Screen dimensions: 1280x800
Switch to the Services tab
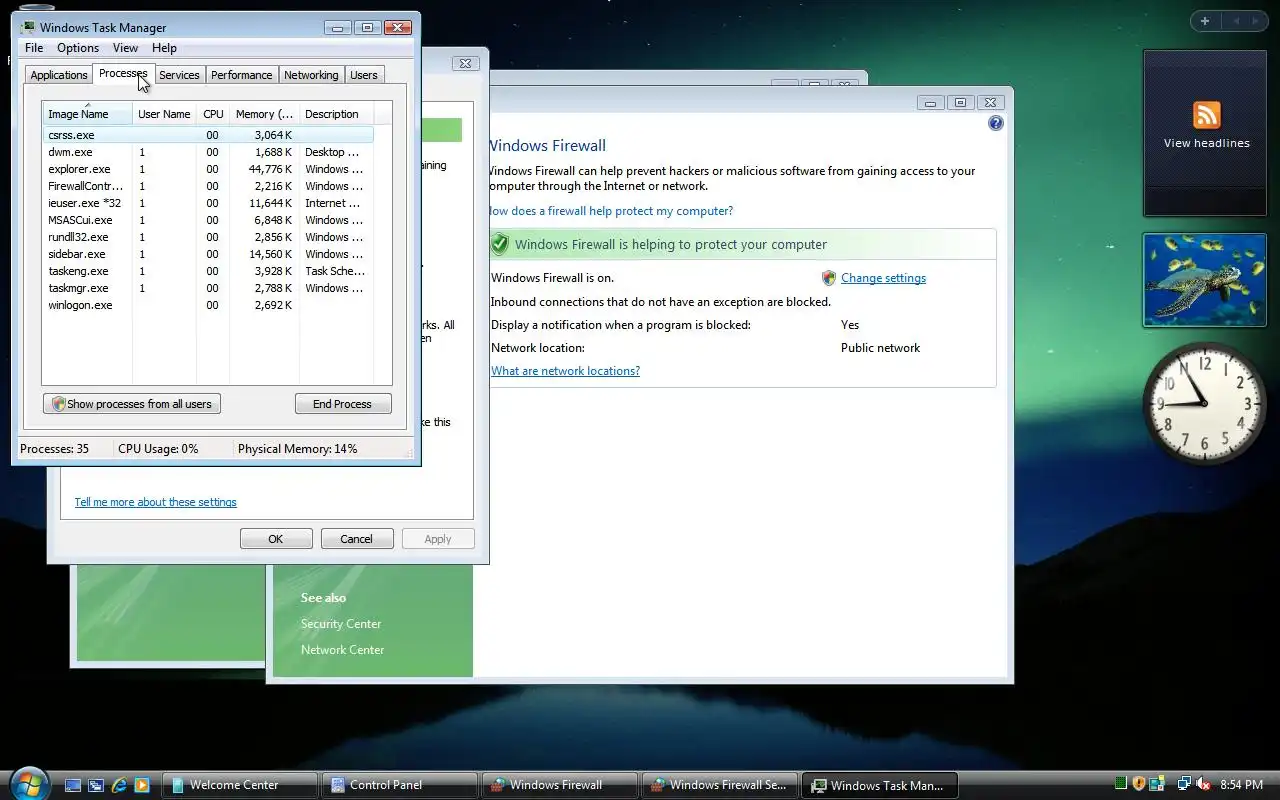(x=179, y=75)
